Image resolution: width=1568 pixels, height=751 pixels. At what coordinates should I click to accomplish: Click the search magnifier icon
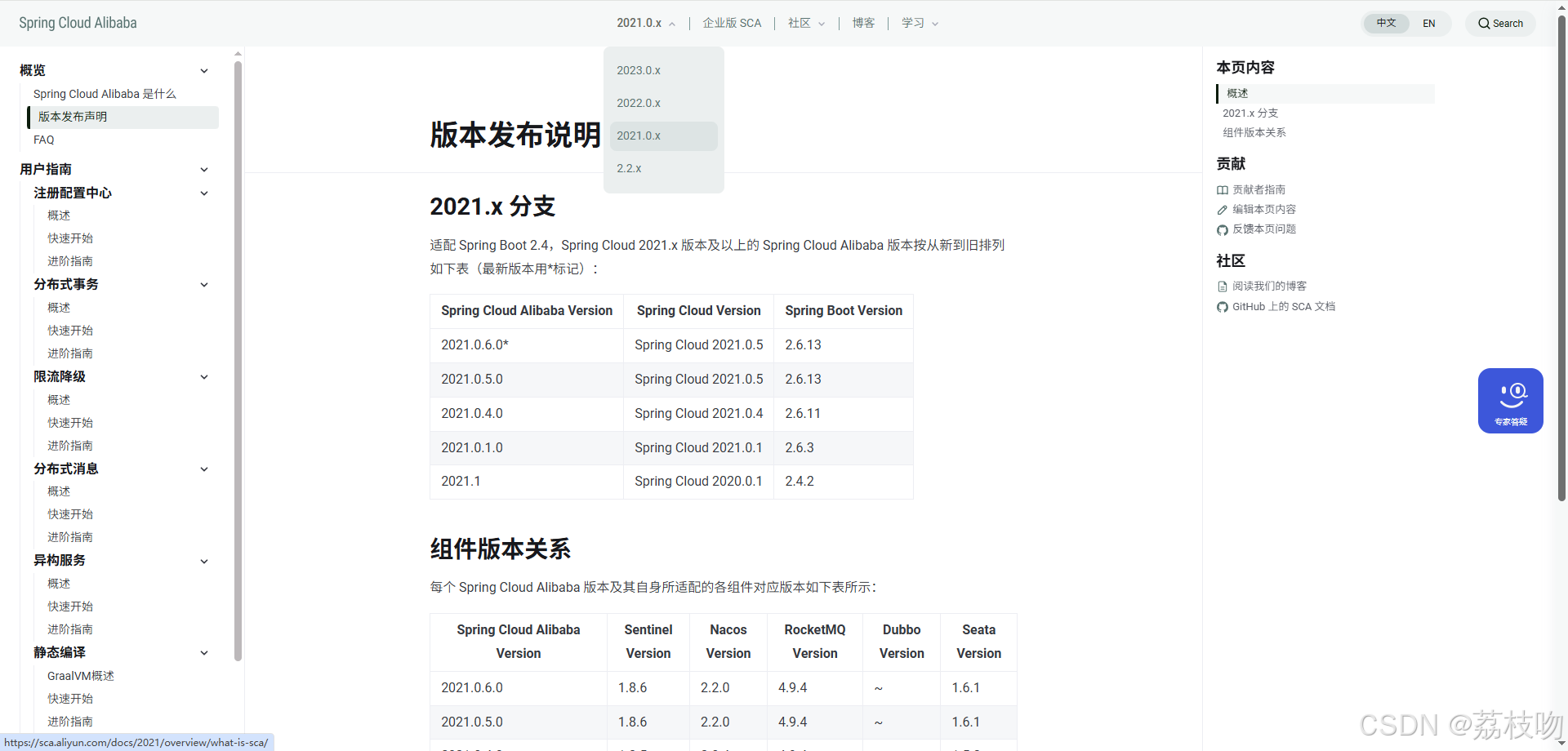pos(1484,24)
